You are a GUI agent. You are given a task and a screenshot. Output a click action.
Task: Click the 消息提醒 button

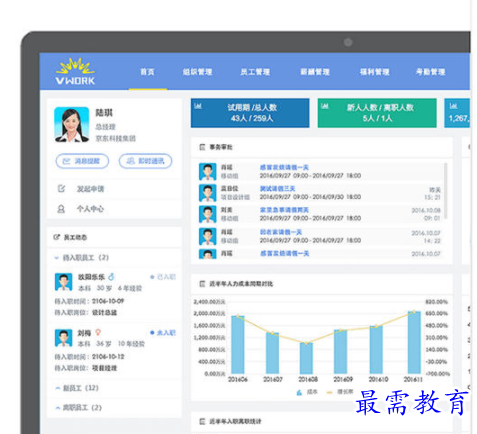[x=82, y=161]
